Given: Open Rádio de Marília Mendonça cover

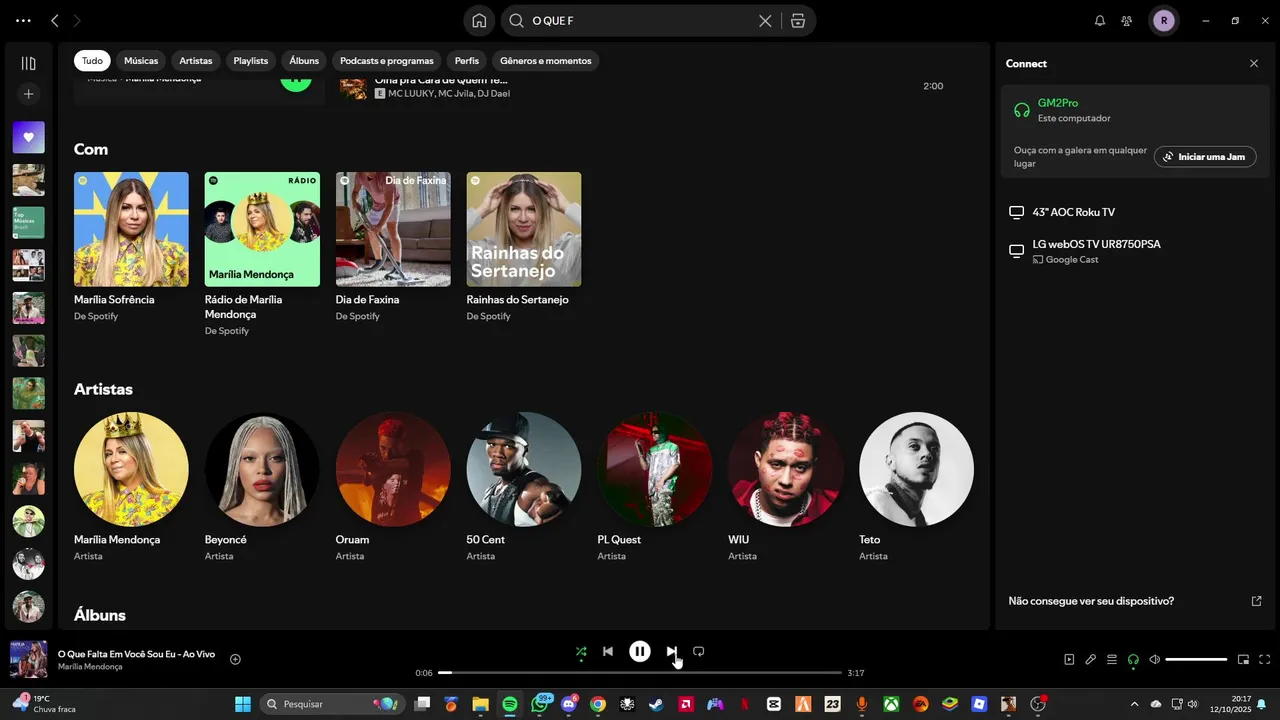Looking at the screenshot, I should (262, 229).
